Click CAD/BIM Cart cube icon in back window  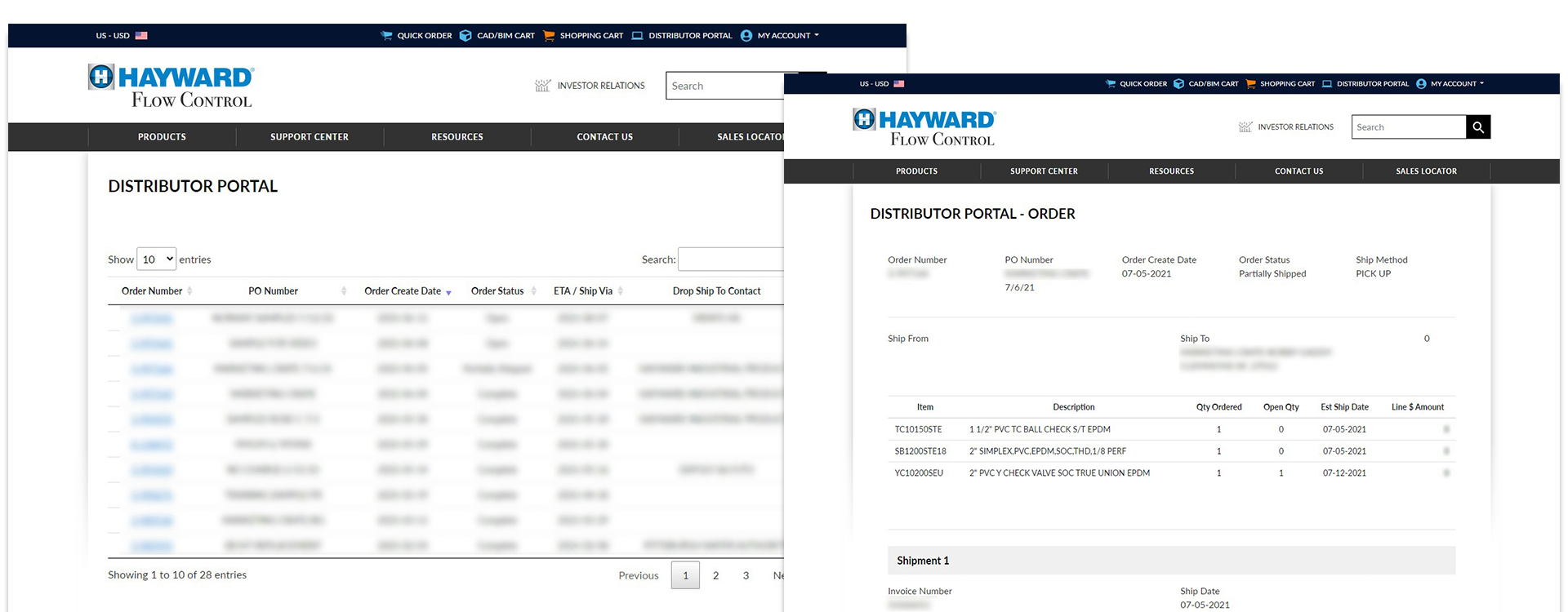tap(465, 36)
